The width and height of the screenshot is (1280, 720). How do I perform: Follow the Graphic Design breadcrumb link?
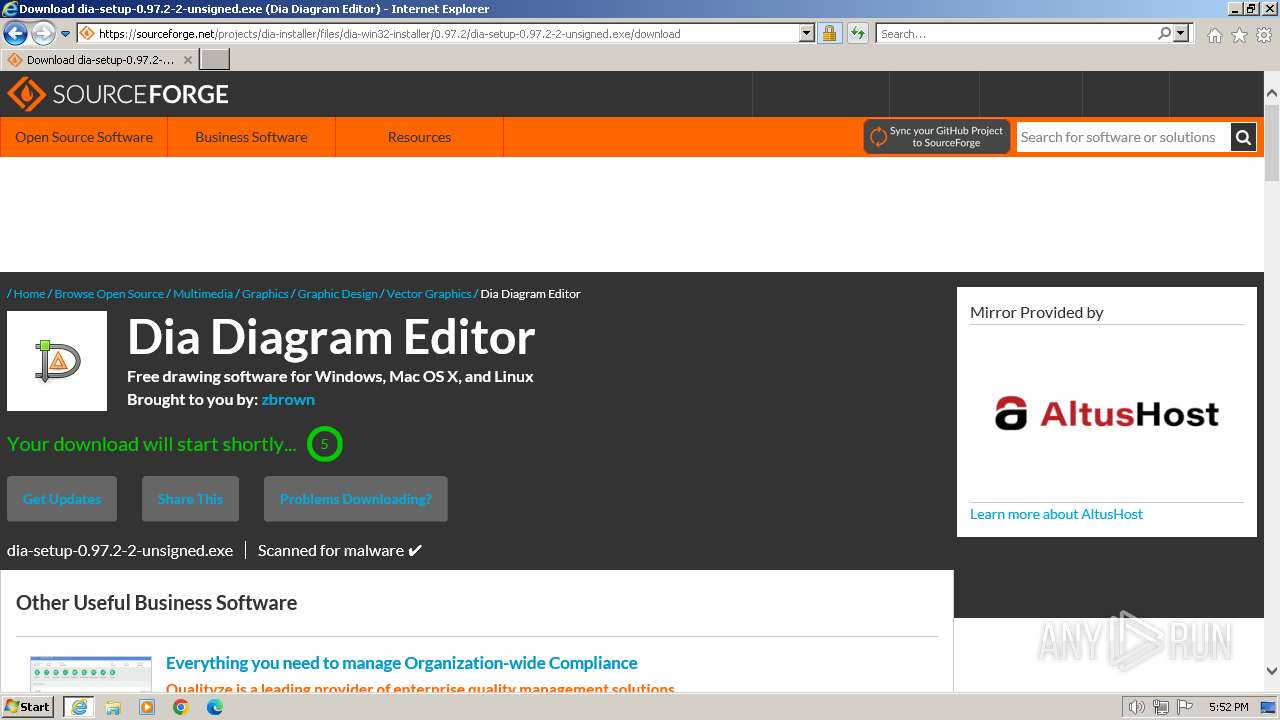click(x=338, y=294)
